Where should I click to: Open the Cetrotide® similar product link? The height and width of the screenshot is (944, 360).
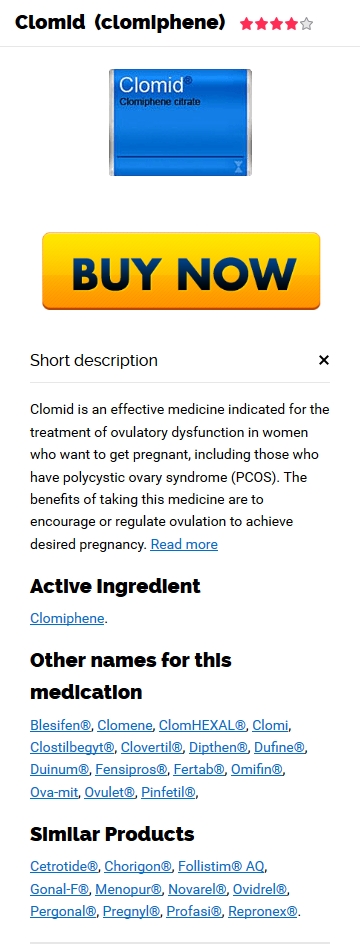click(64, 866)
